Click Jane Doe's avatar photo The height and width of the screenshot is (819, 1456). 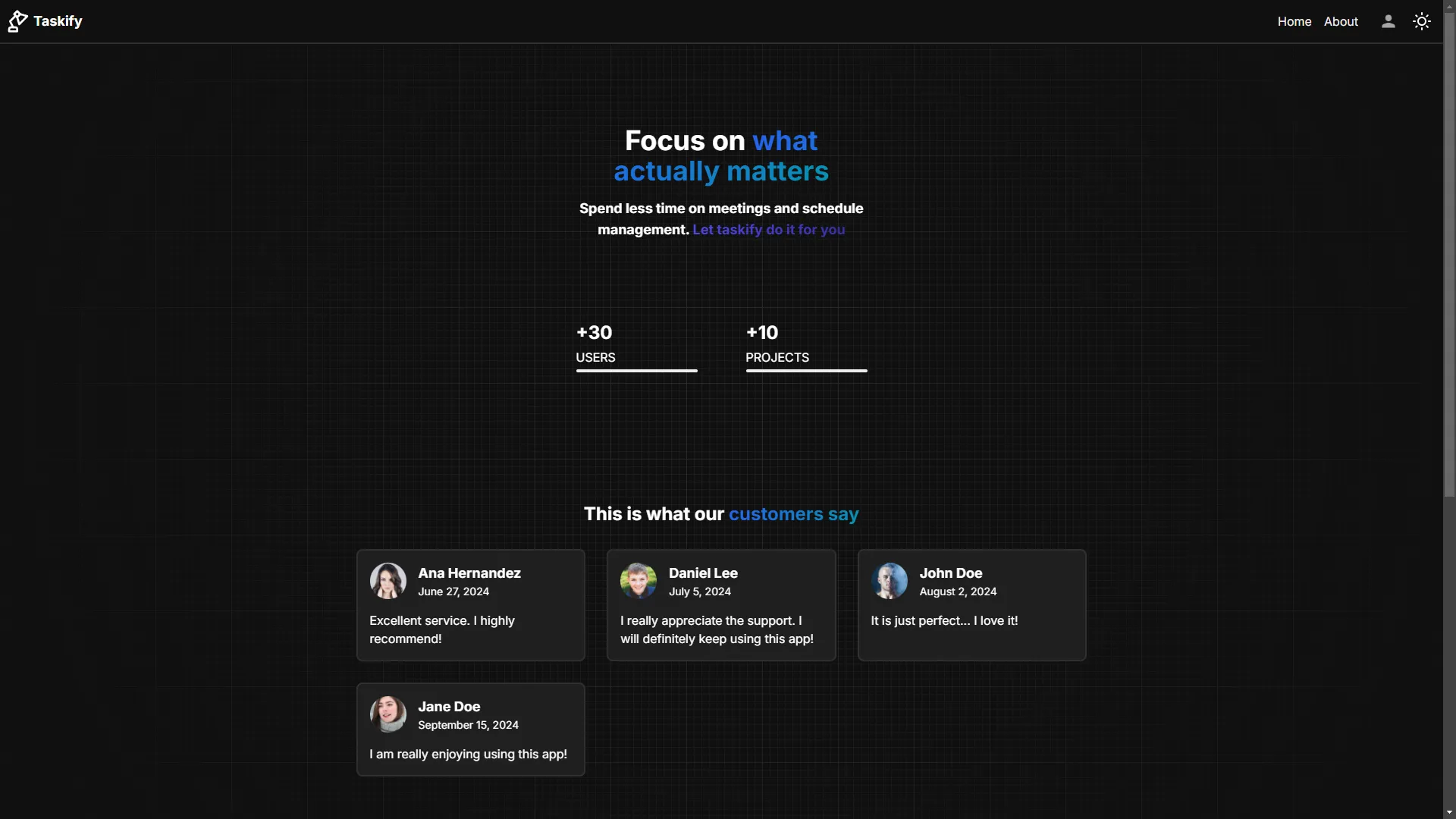click(x=388, y=714)
